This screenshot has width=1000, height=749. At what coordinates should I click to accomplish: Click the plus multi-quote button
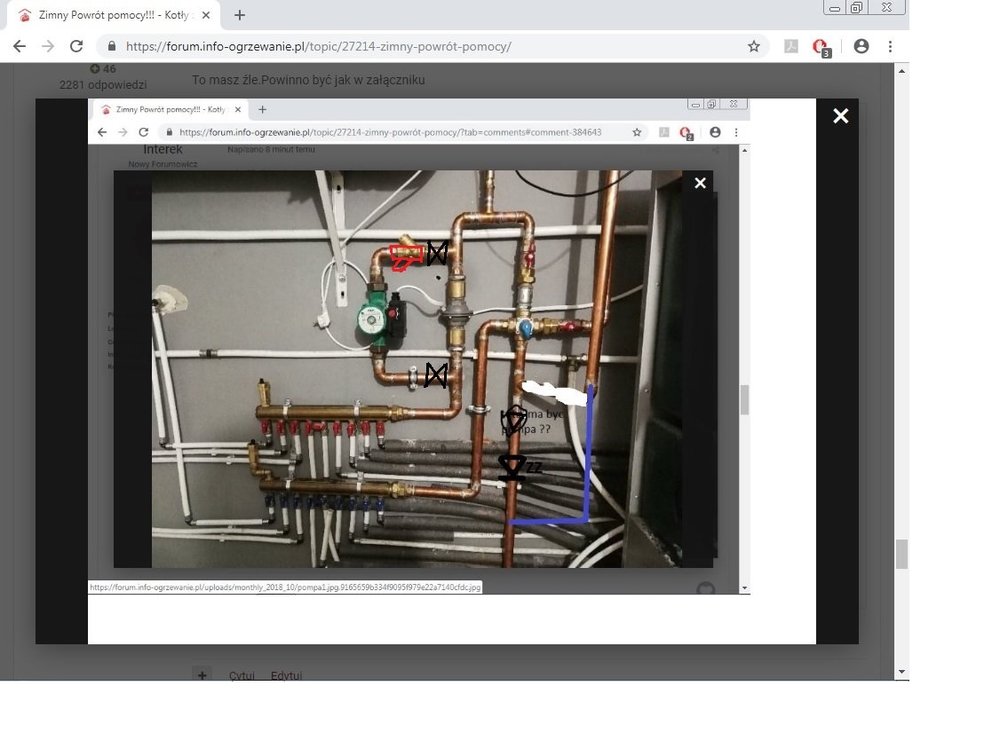tap(203, 676)
